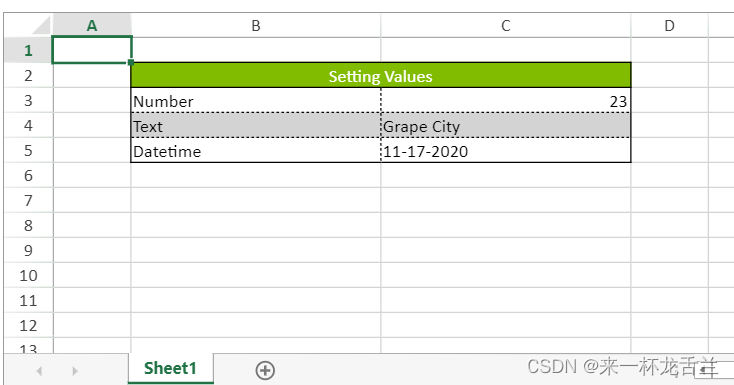Select the Datetime label cell
The image size is (734, 385).
pos(256,150)
